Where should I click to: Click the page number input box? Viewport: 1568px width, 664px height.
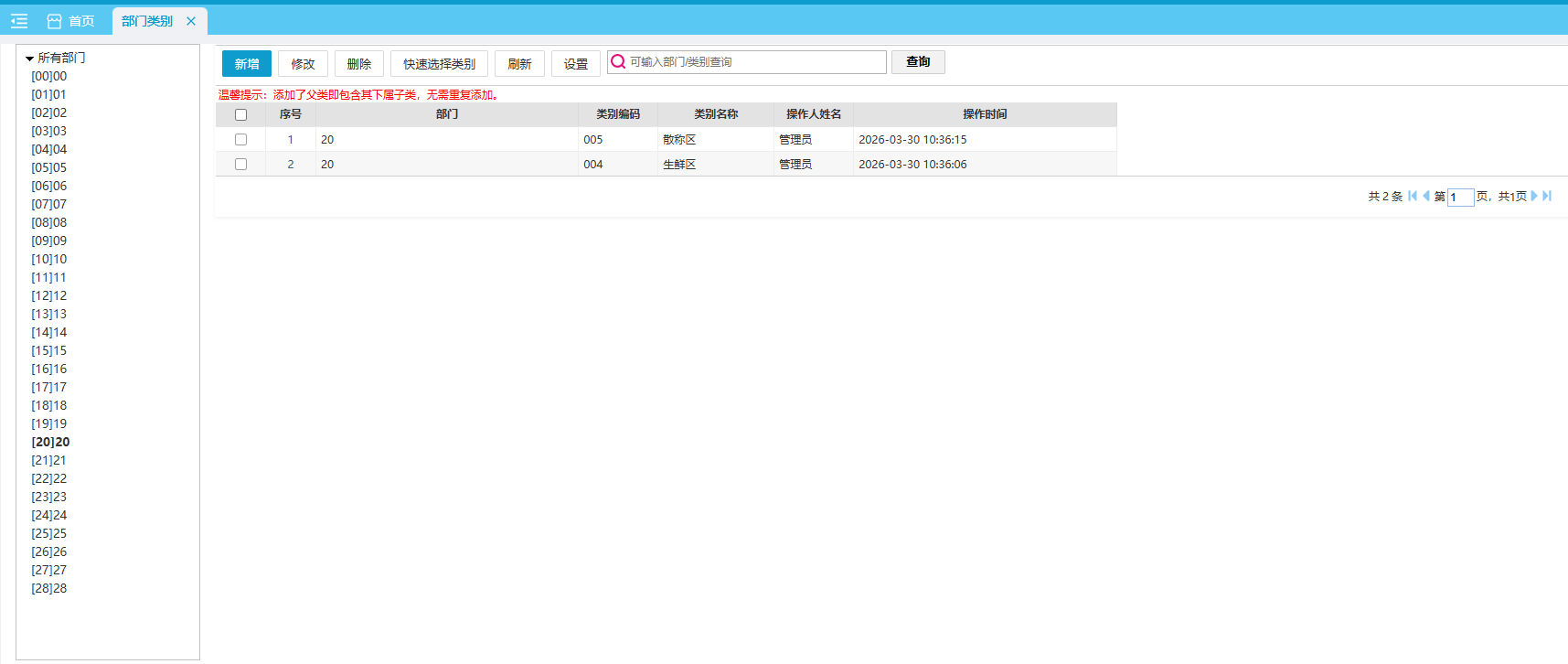pyautogui.click(x=1460, y=197)
